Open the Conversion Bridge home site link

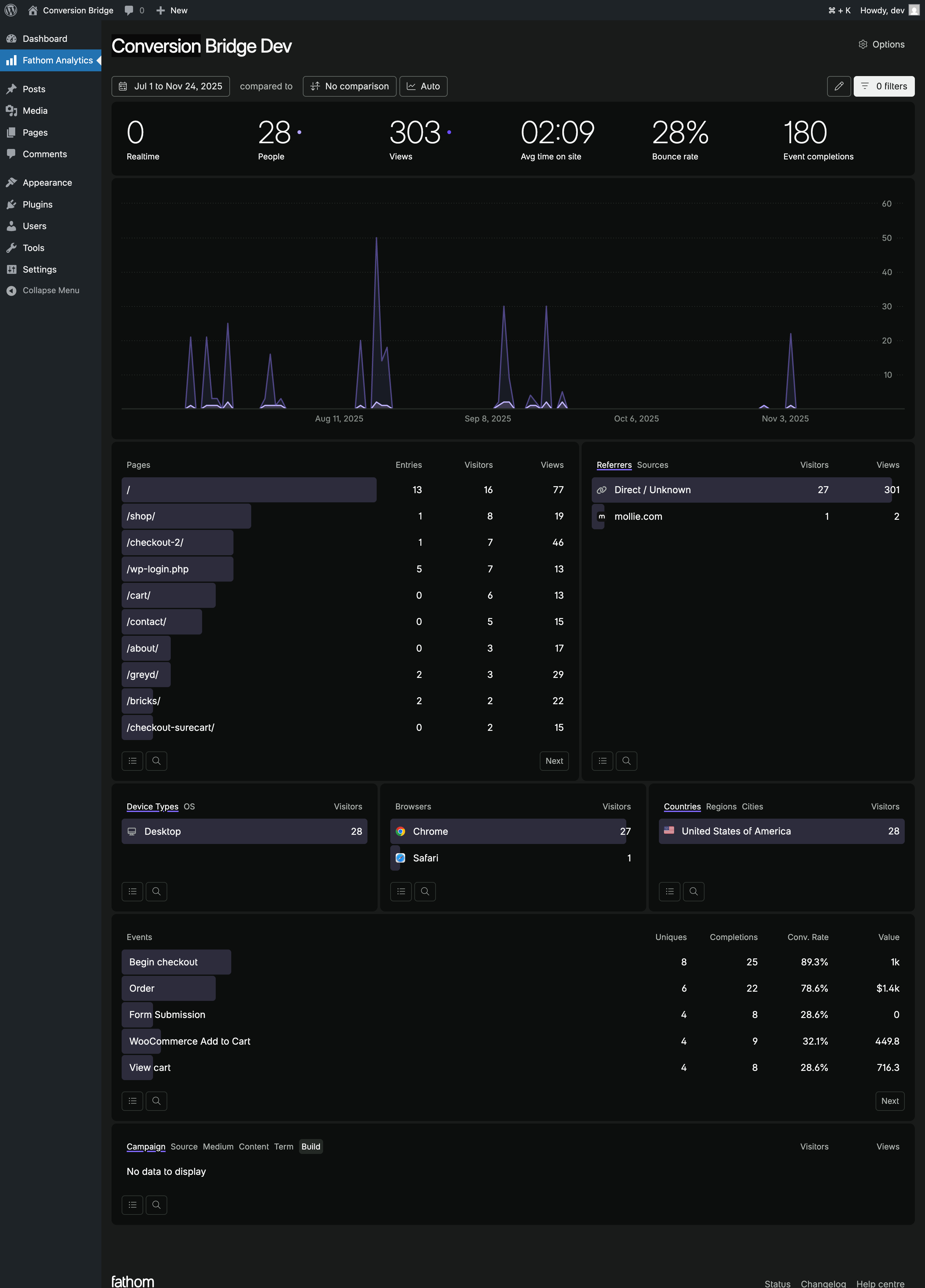70,10
